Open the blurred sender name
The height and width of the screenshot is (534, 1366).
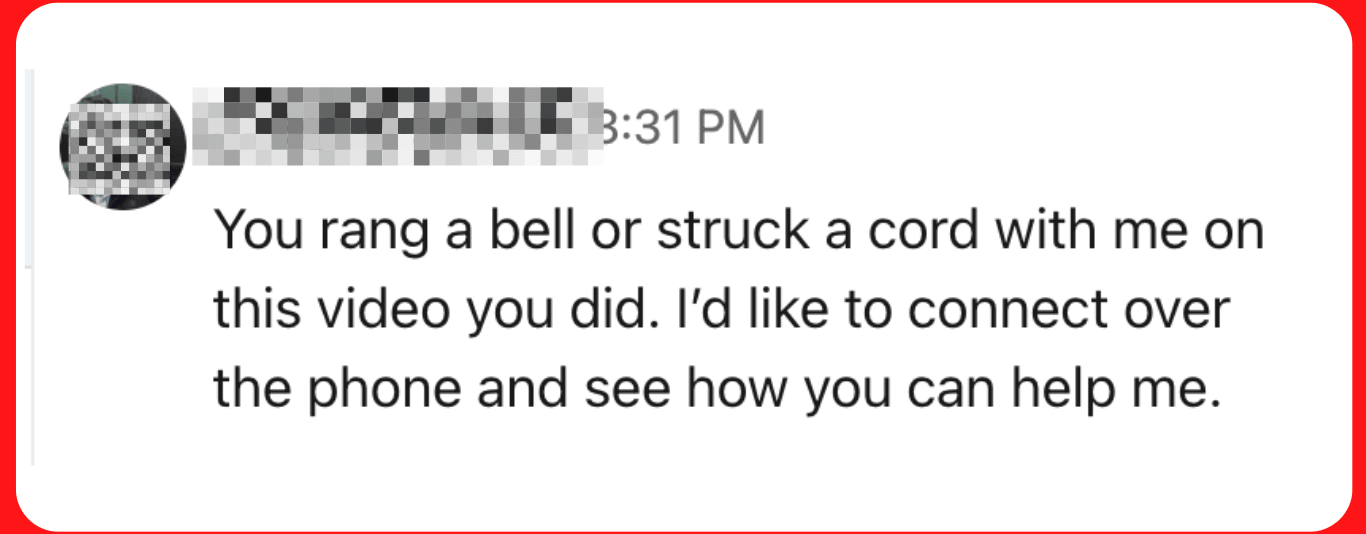click(x=398, y=127)
